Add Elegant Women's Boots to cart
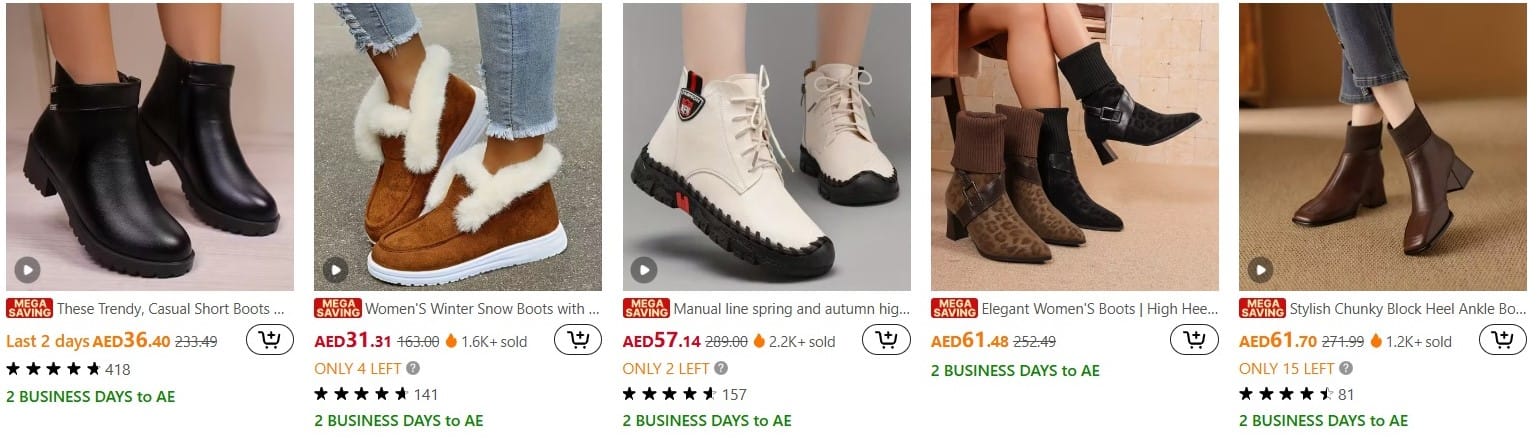Screen dimensions: 1537x439 tap(1194, 340)
